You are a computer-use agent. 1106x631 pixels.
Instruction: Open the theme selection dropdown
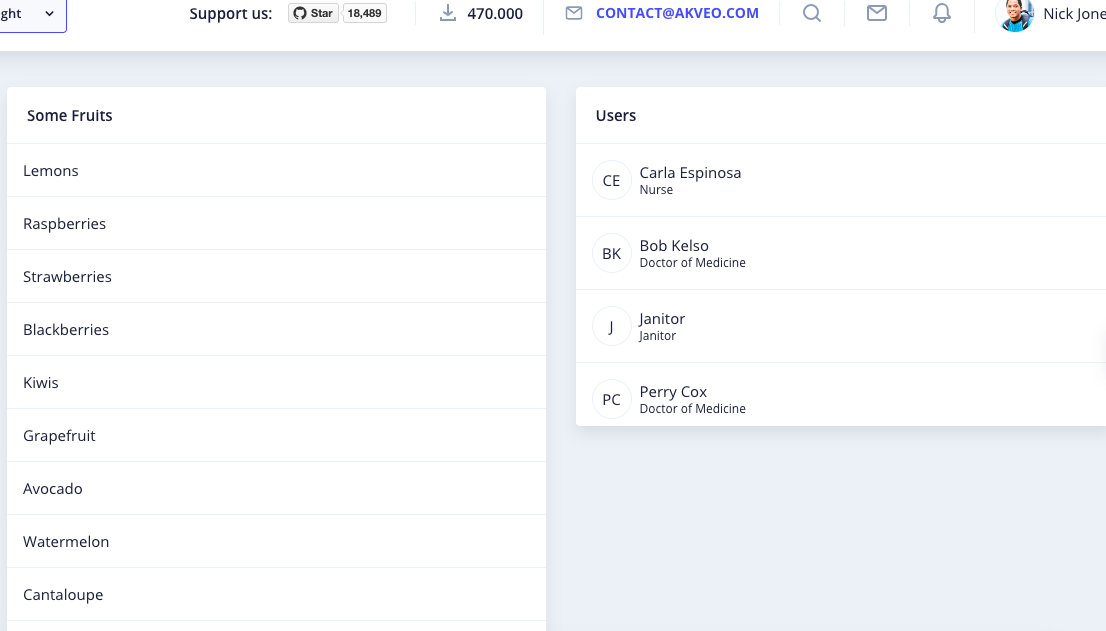point(30,14)
